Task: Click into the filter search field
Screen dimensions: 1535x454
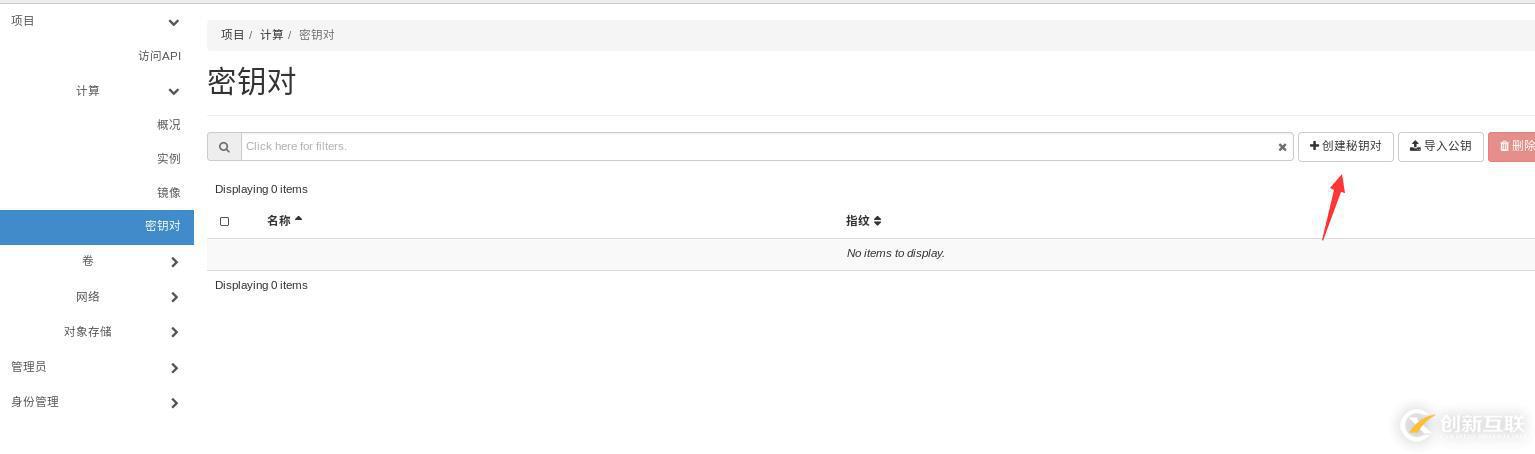Action: [x=760, y=147]
